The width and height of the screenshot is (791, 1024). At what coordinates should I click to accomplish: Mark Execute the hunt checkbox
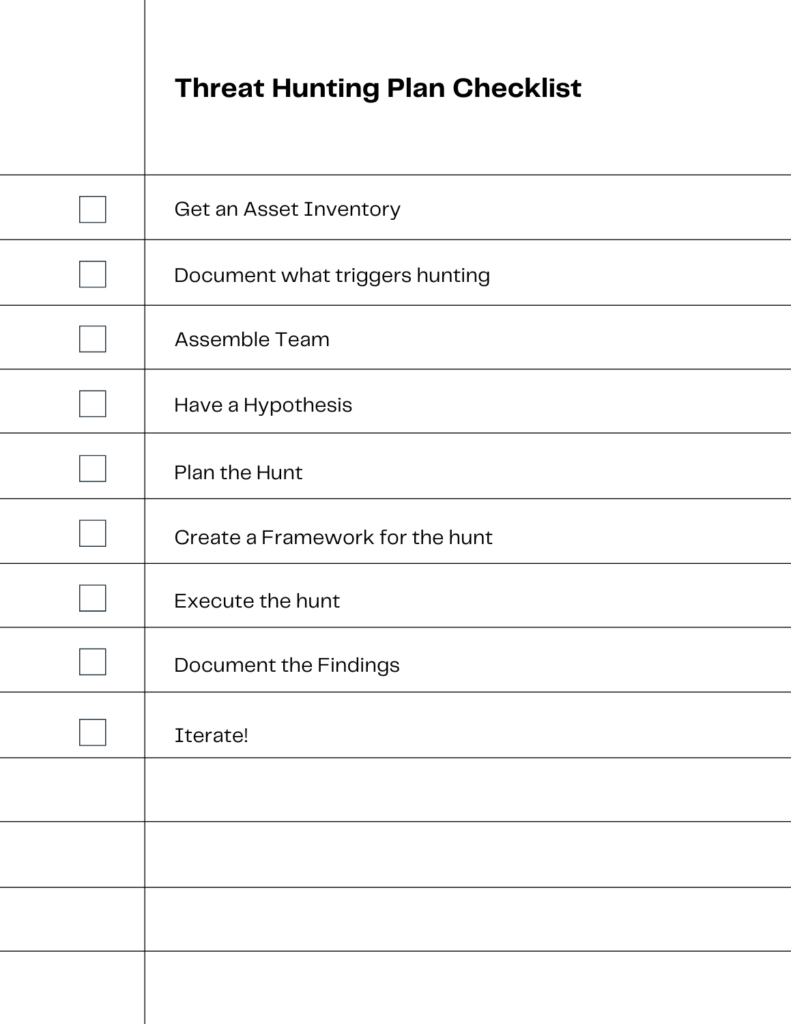coord(93,598)
